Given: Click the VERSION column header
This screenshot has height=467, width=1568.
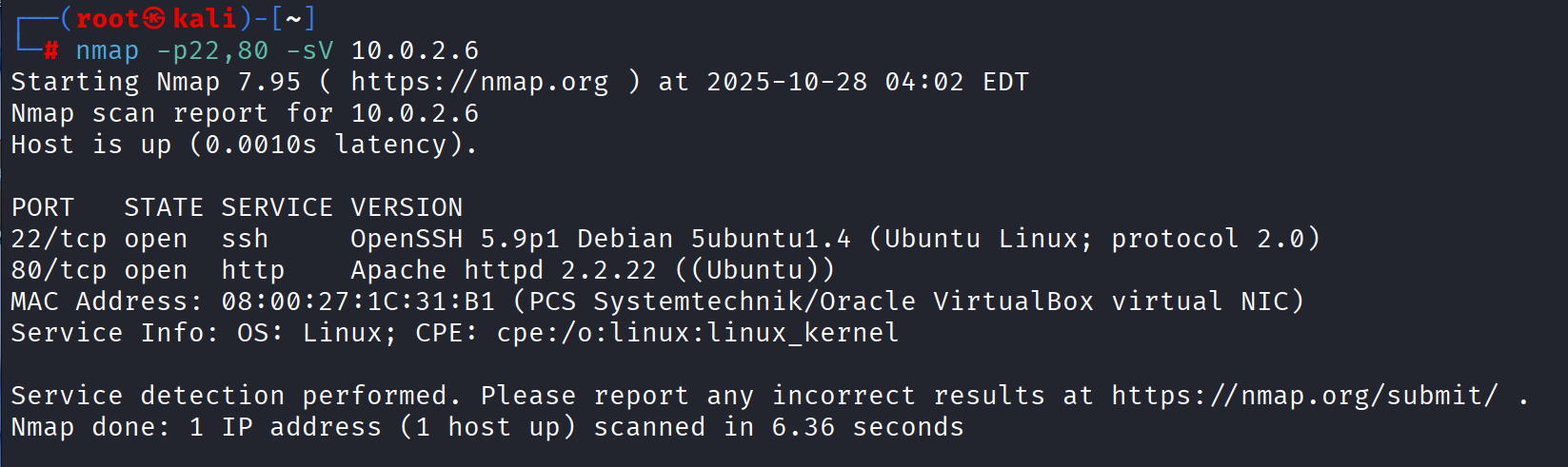Looking at the screenshot, I should point(407,207).
